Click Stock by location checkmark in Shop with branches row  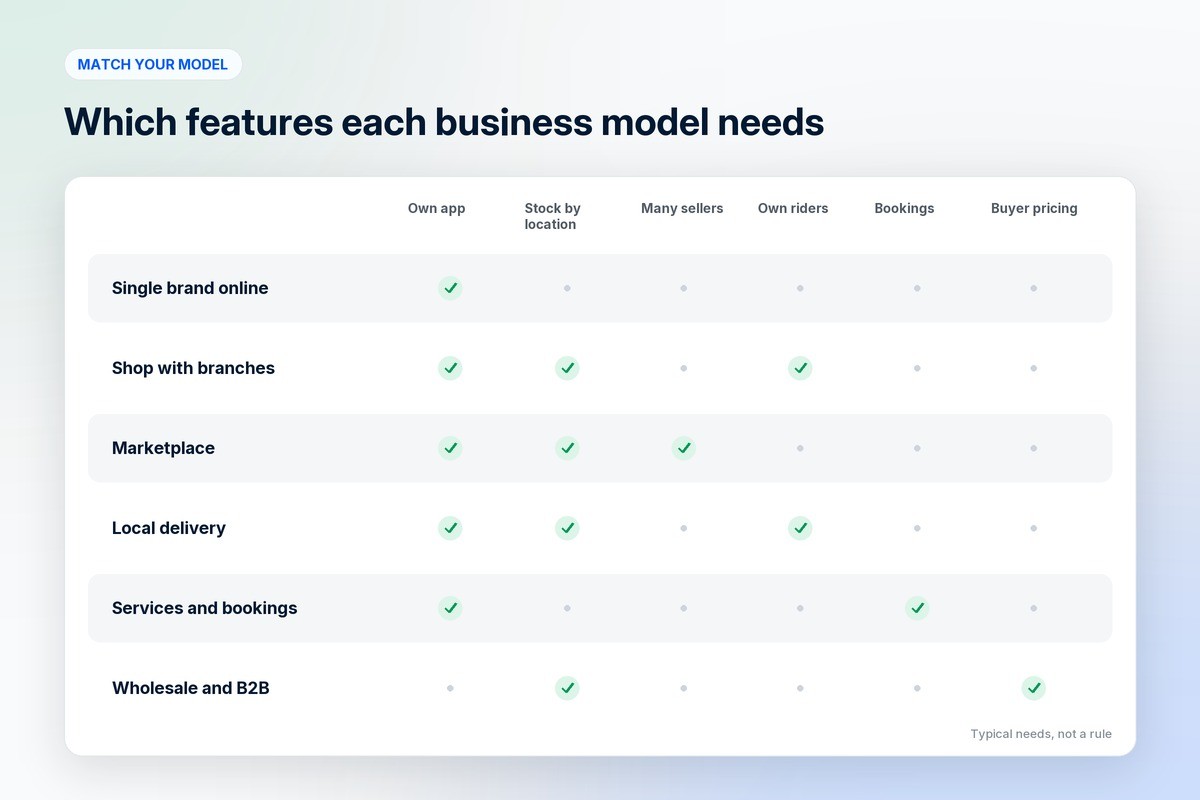point(567,368)
